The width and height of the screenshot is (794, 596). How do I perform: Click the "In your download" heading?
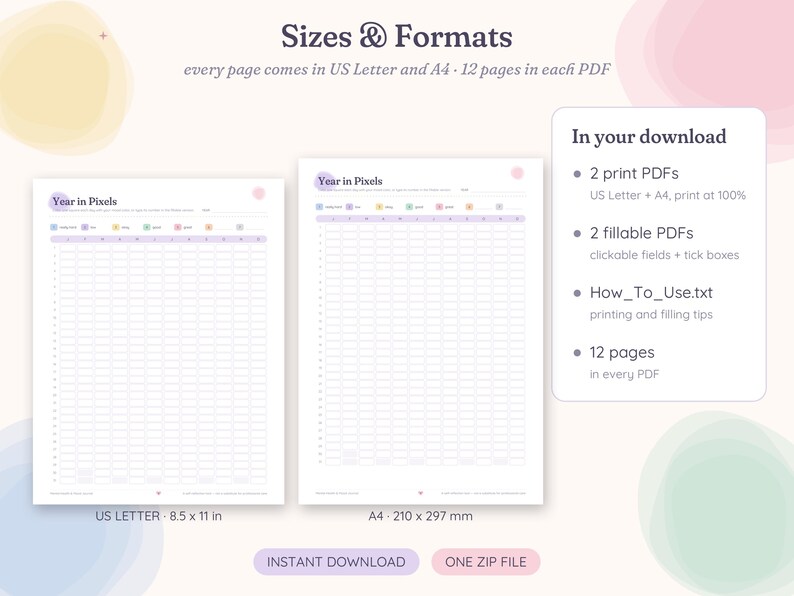pyautogui.click(x=649, y=137)
